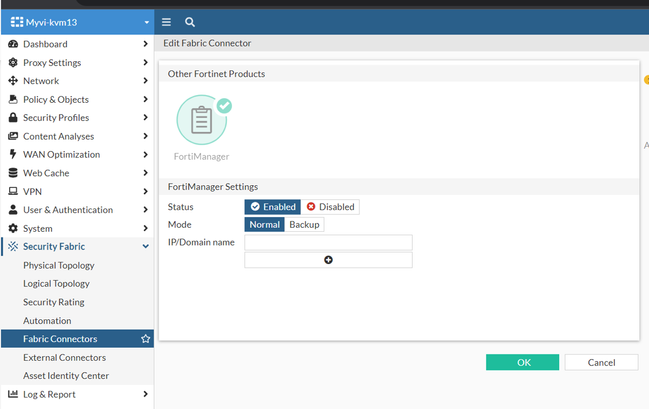Expand Log & Report chevron

[145, 394]
